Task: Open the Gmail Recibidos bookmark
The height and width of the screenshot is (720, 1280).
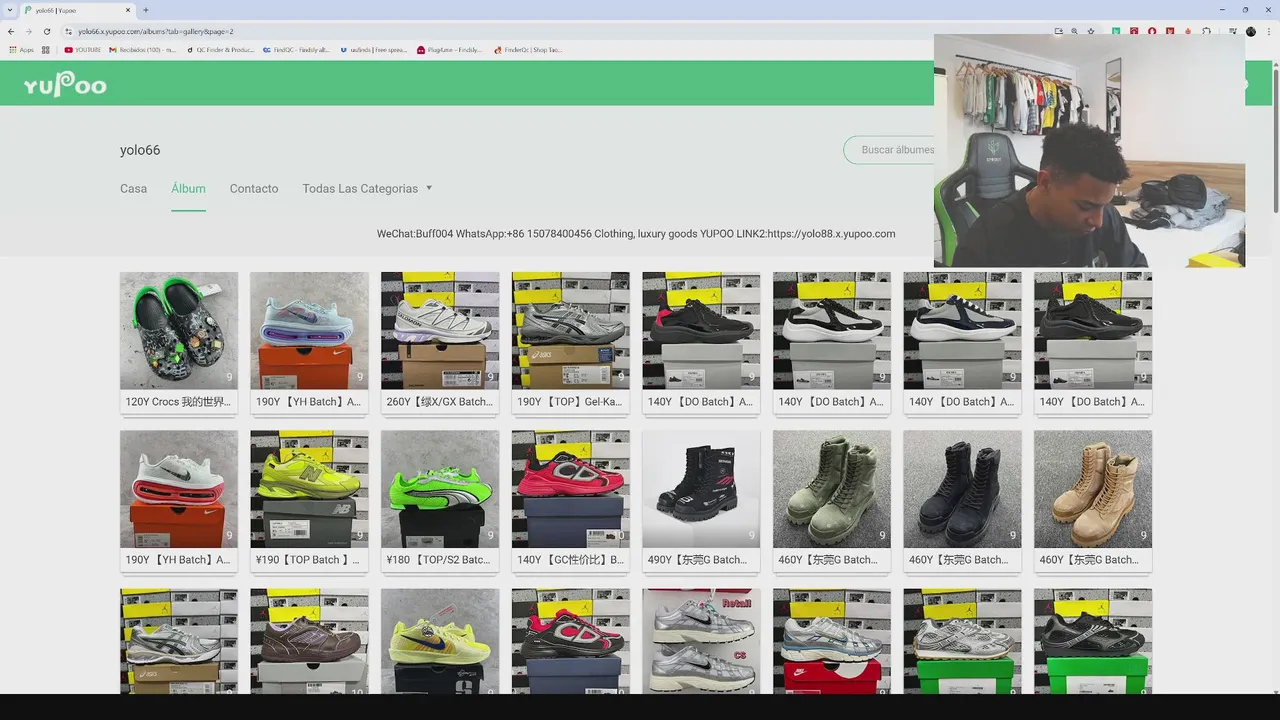Action: pyautogui.click(x=142, y=49)
